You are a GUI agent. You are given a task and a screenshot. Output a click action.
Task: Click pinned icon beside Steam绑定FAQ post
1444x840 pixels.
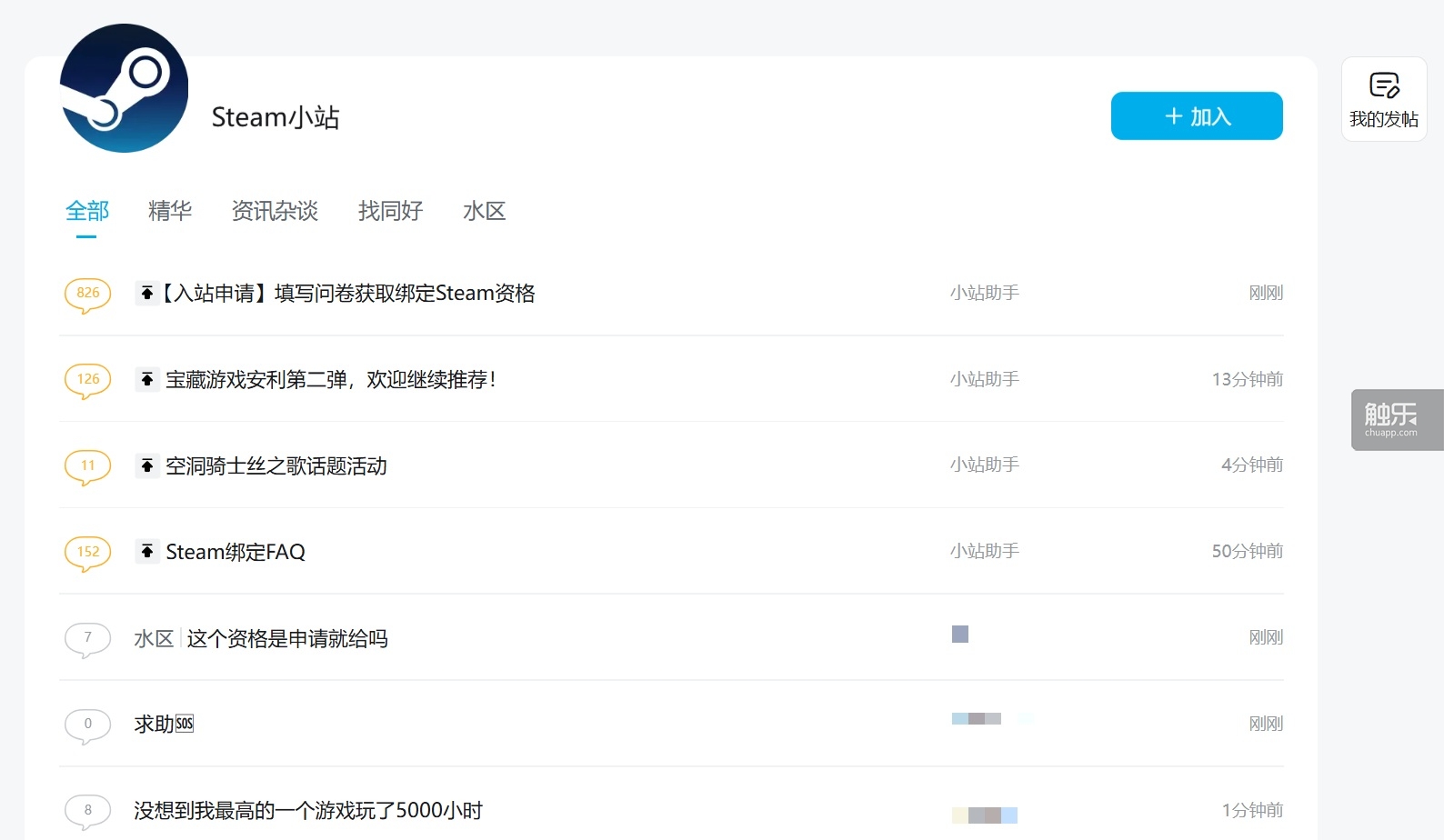147,551
